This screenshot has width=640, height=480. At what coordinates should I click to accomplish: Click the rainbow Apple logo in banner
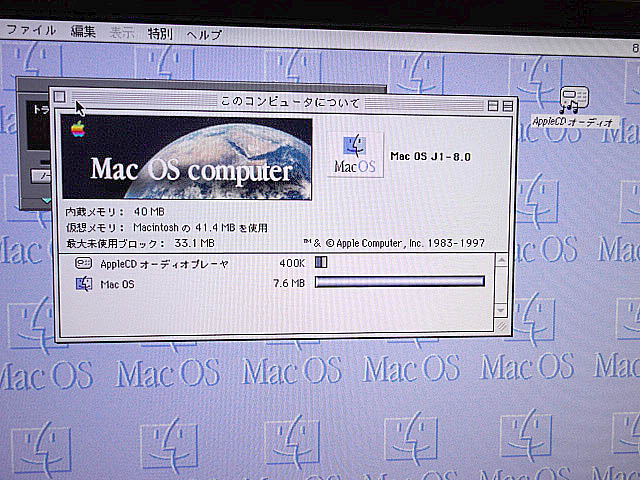78,129
